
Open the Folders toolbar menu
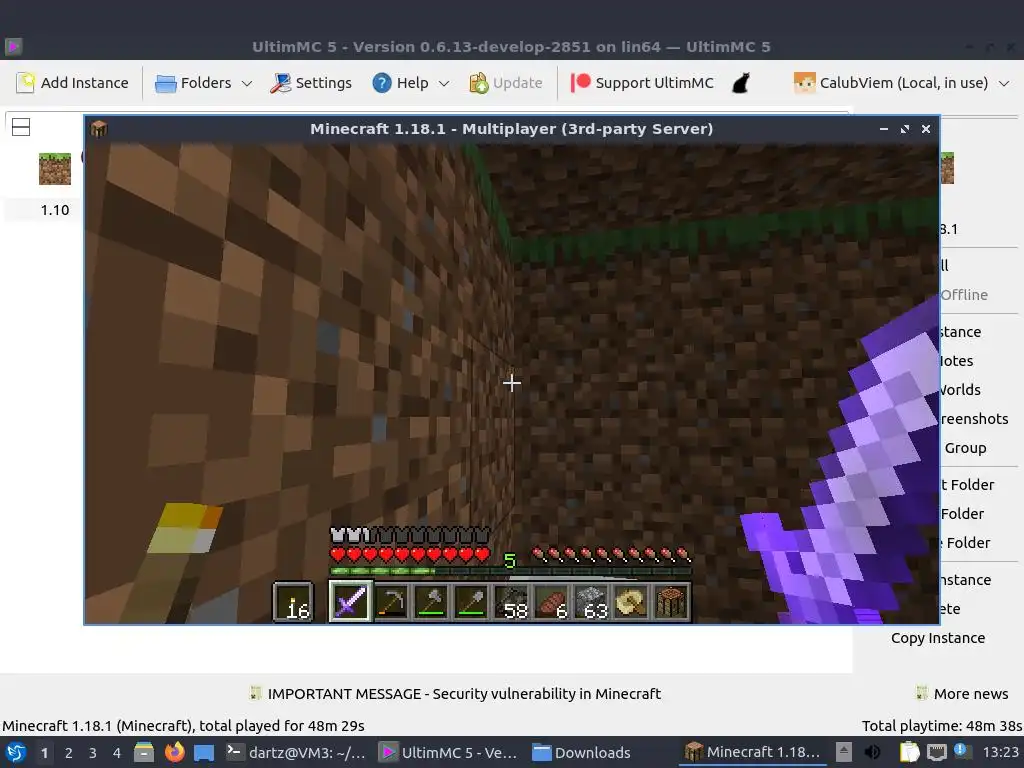click(x=193, y=83)
